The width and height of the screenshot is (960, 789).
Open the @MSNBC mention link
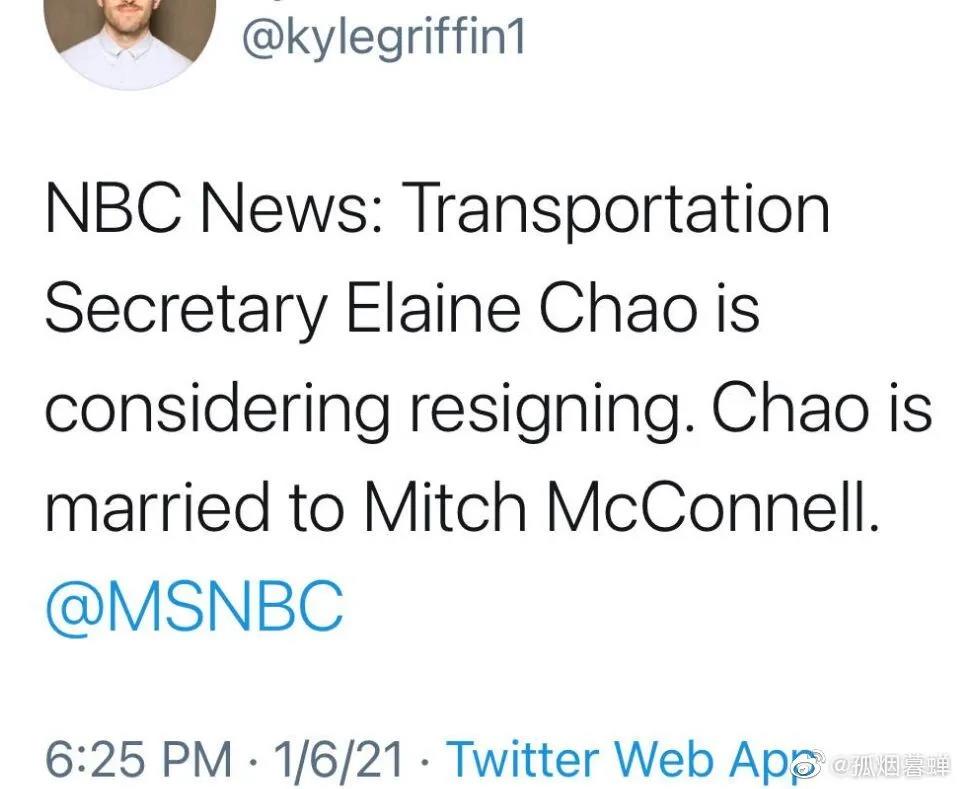[x=195, y=606]
